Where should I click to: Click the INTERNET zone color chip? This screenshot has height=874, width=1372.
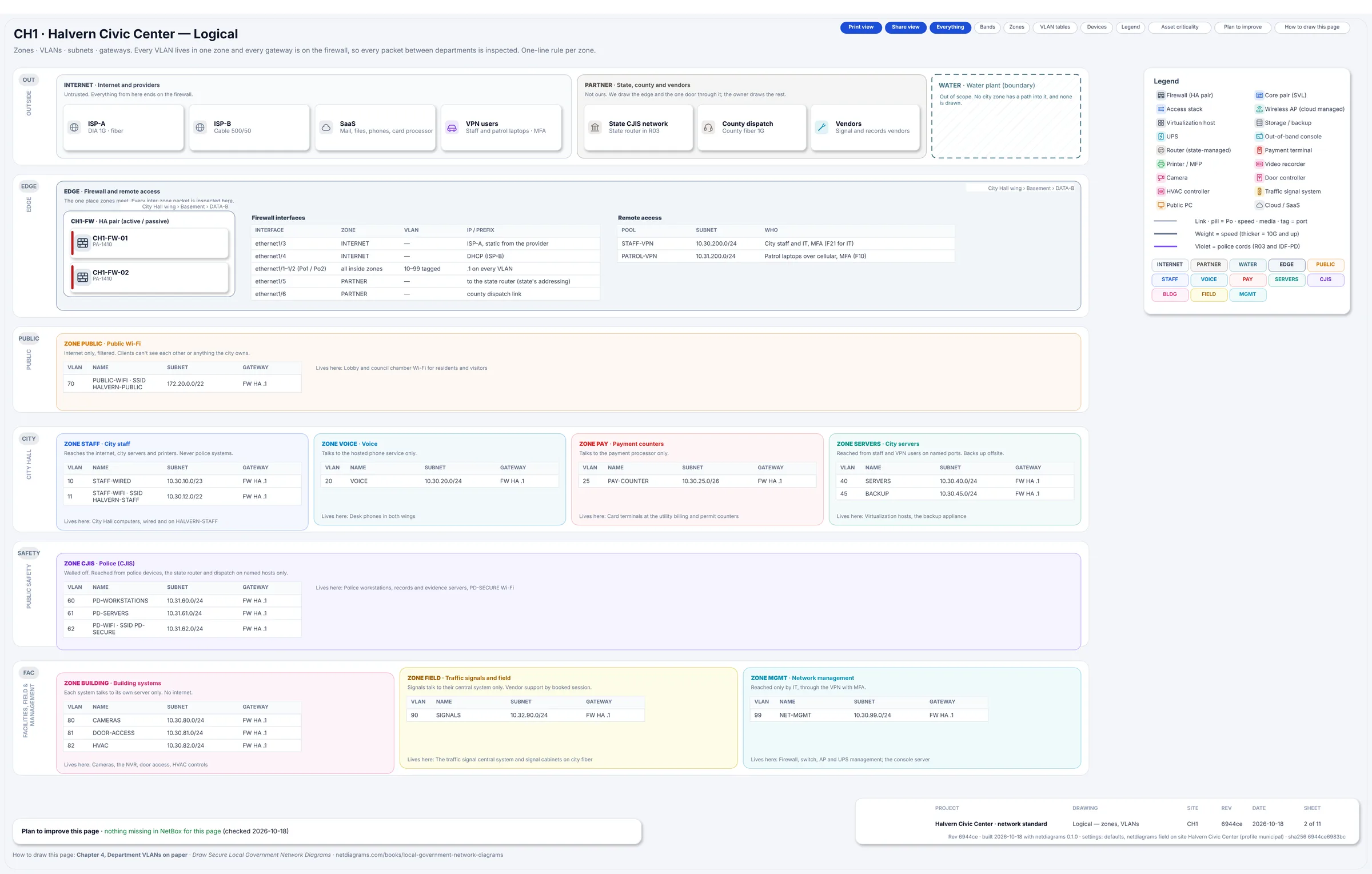1170,265
